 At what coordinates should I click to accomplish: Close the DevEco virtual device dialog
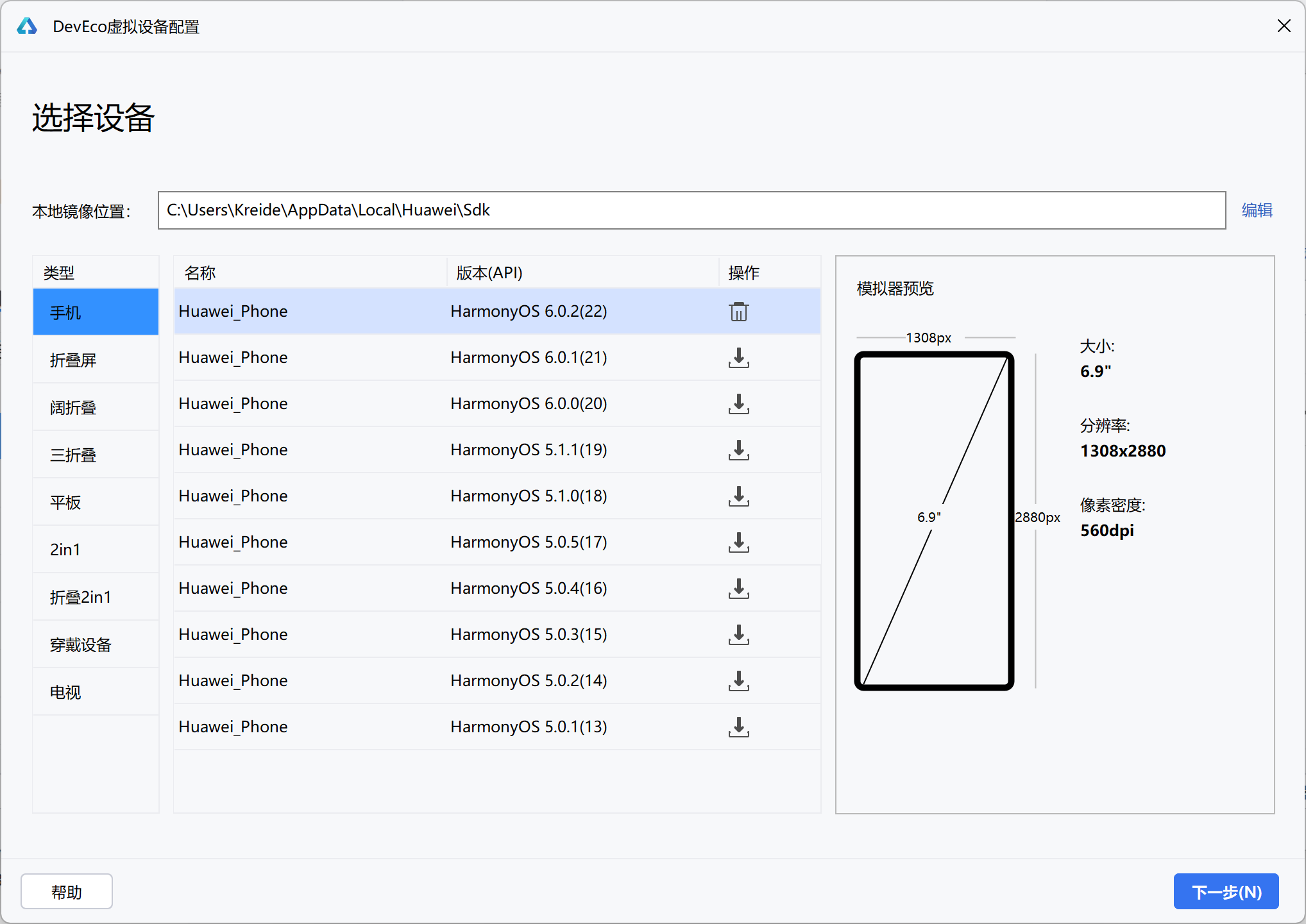click(x=1284, y=26)
